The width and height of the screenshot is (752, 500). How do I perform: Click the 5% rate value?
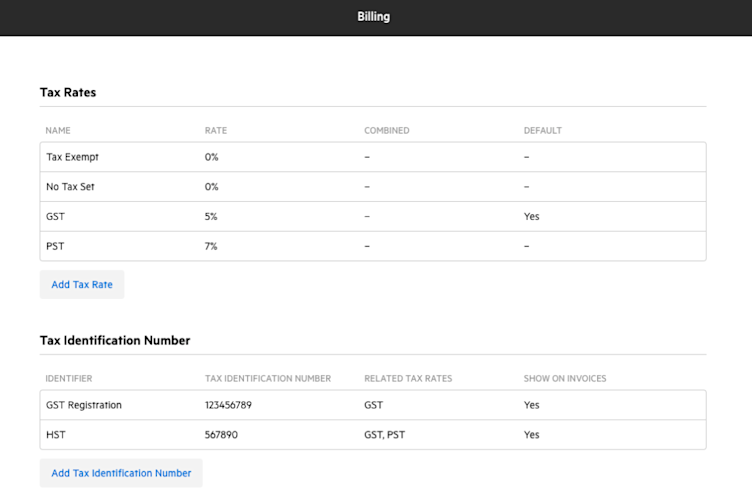(x=212, y=216)
